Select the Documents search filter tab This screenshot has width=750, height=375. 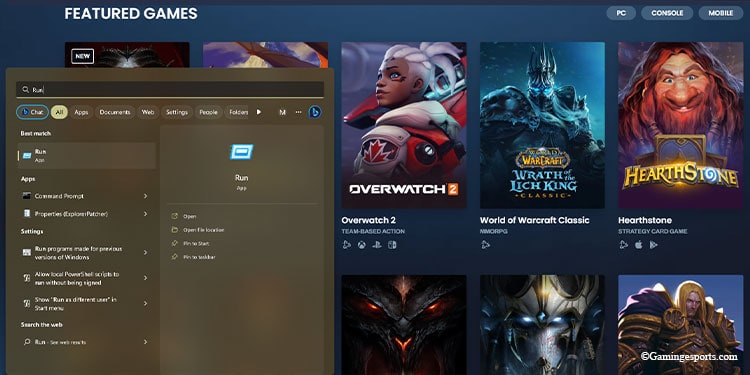pyautogui.click(x=115, y=112)
